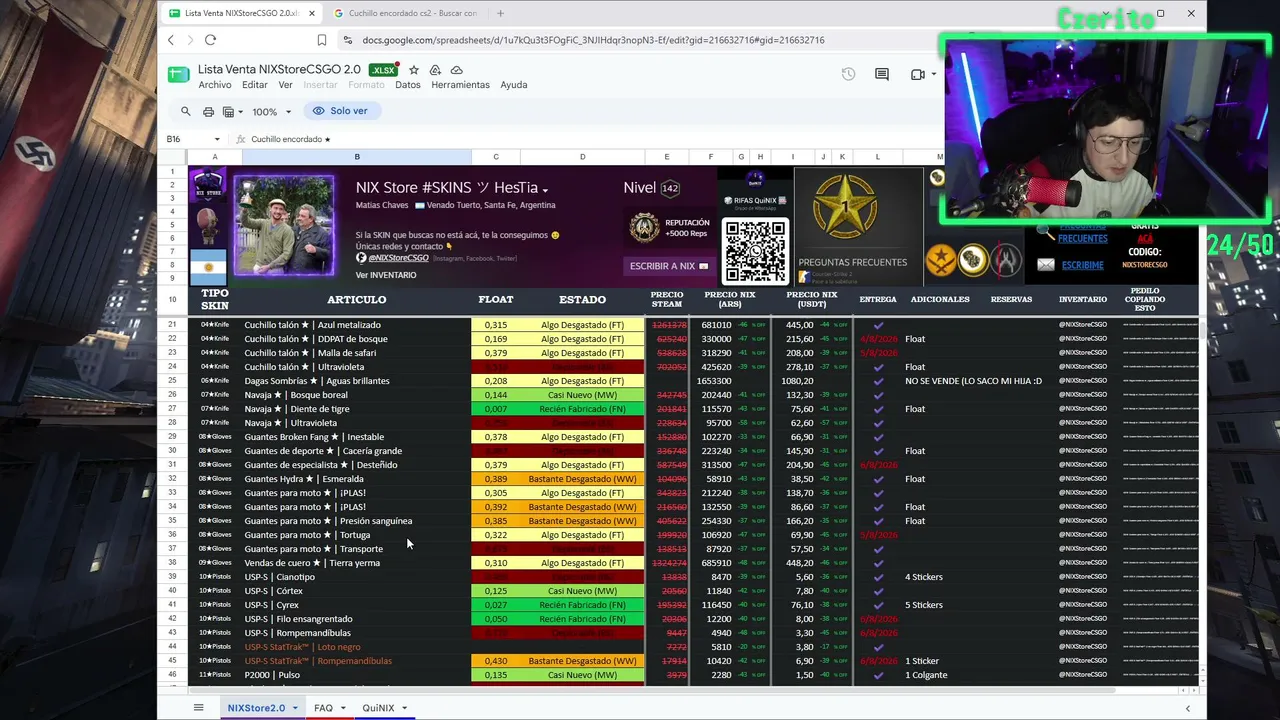Open the all sheets list icon

point(198,708)
